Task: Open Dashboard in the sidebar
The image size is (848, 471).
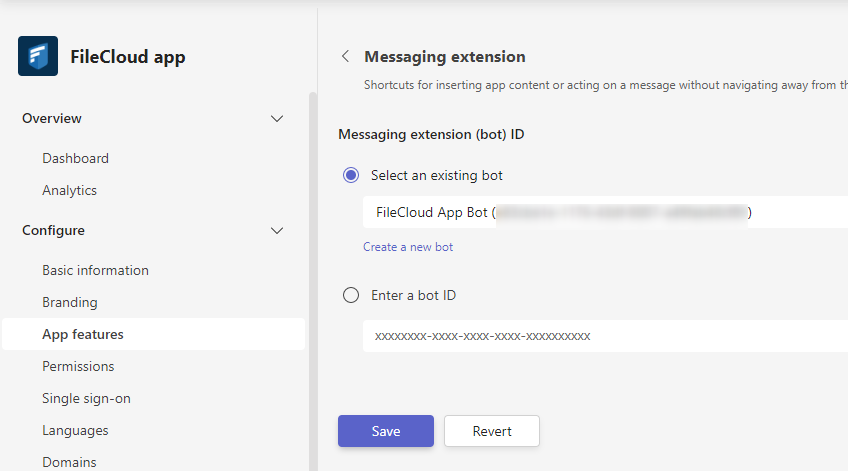Action: (75, 158)
